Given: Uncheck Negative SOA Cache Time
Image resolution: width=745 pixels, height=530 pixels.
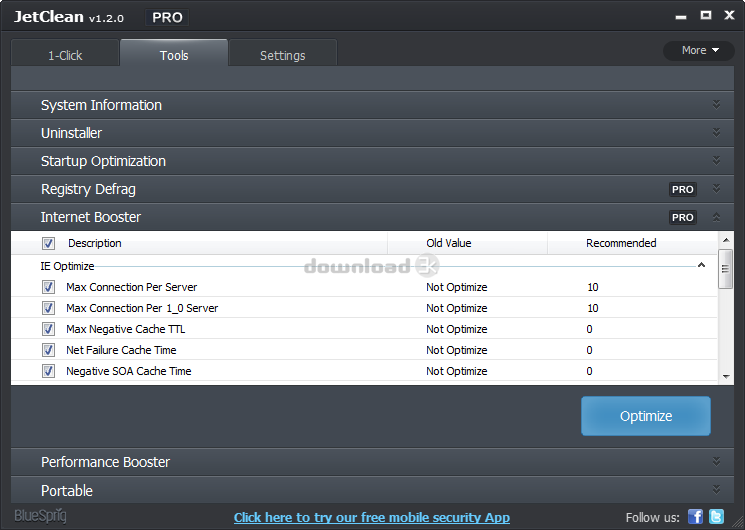Looking at the screenshot, I should point(48,371).
